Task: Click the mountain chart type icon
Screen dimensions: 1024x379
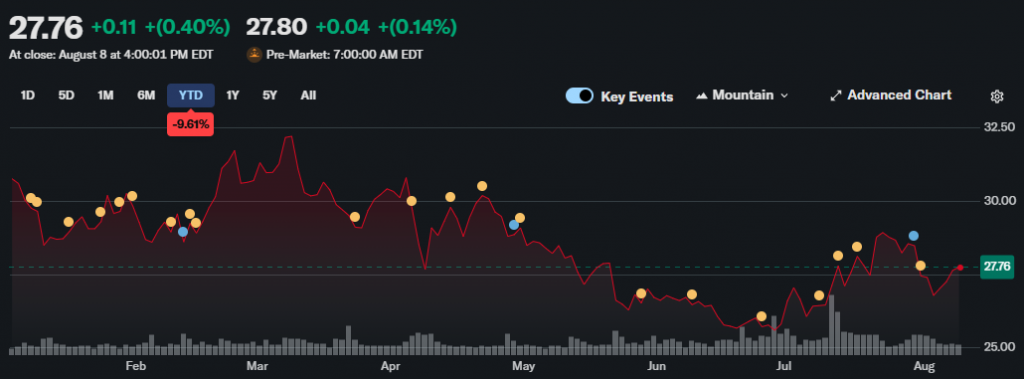Action: [702, 95]
